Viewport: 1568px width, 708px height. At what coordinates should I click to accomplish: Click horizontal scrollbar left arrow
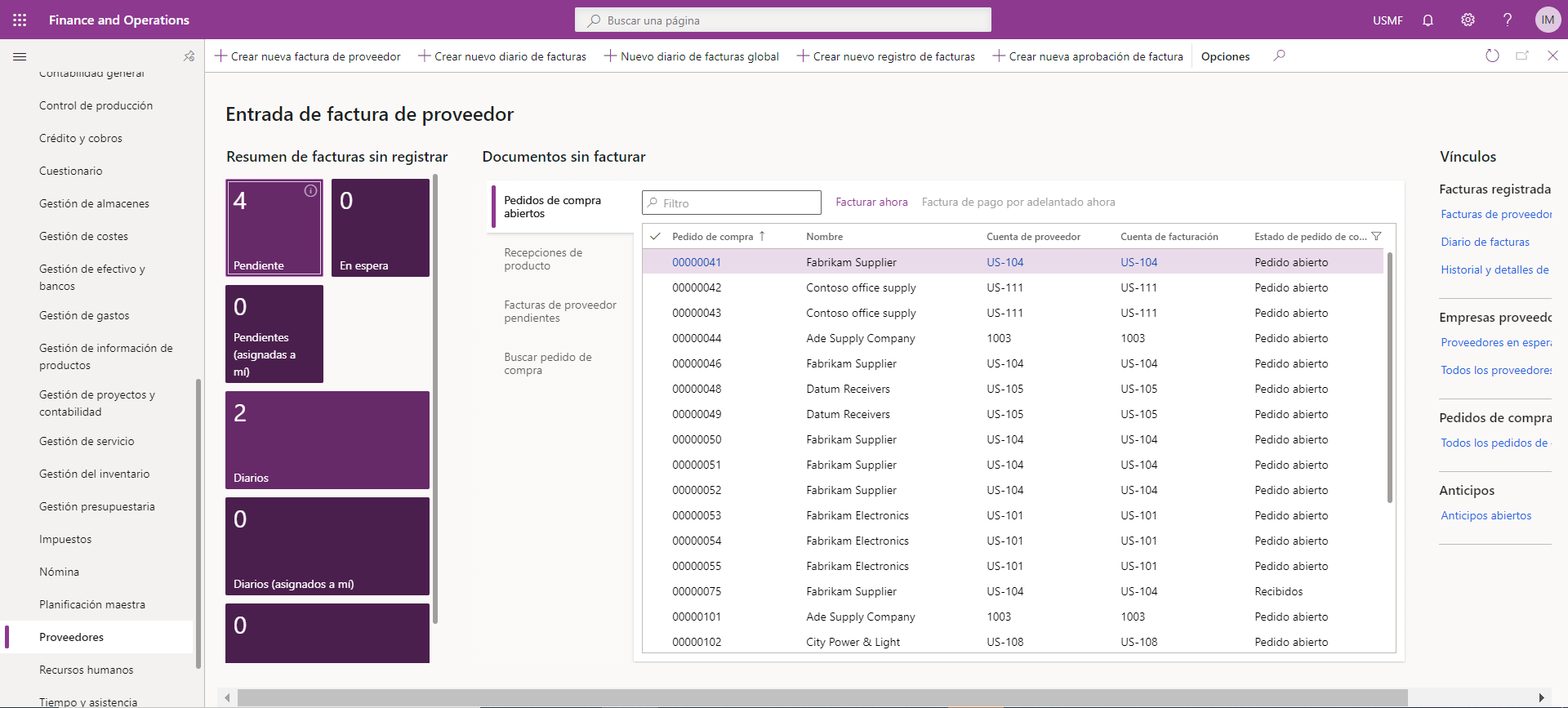pos(227,697)
